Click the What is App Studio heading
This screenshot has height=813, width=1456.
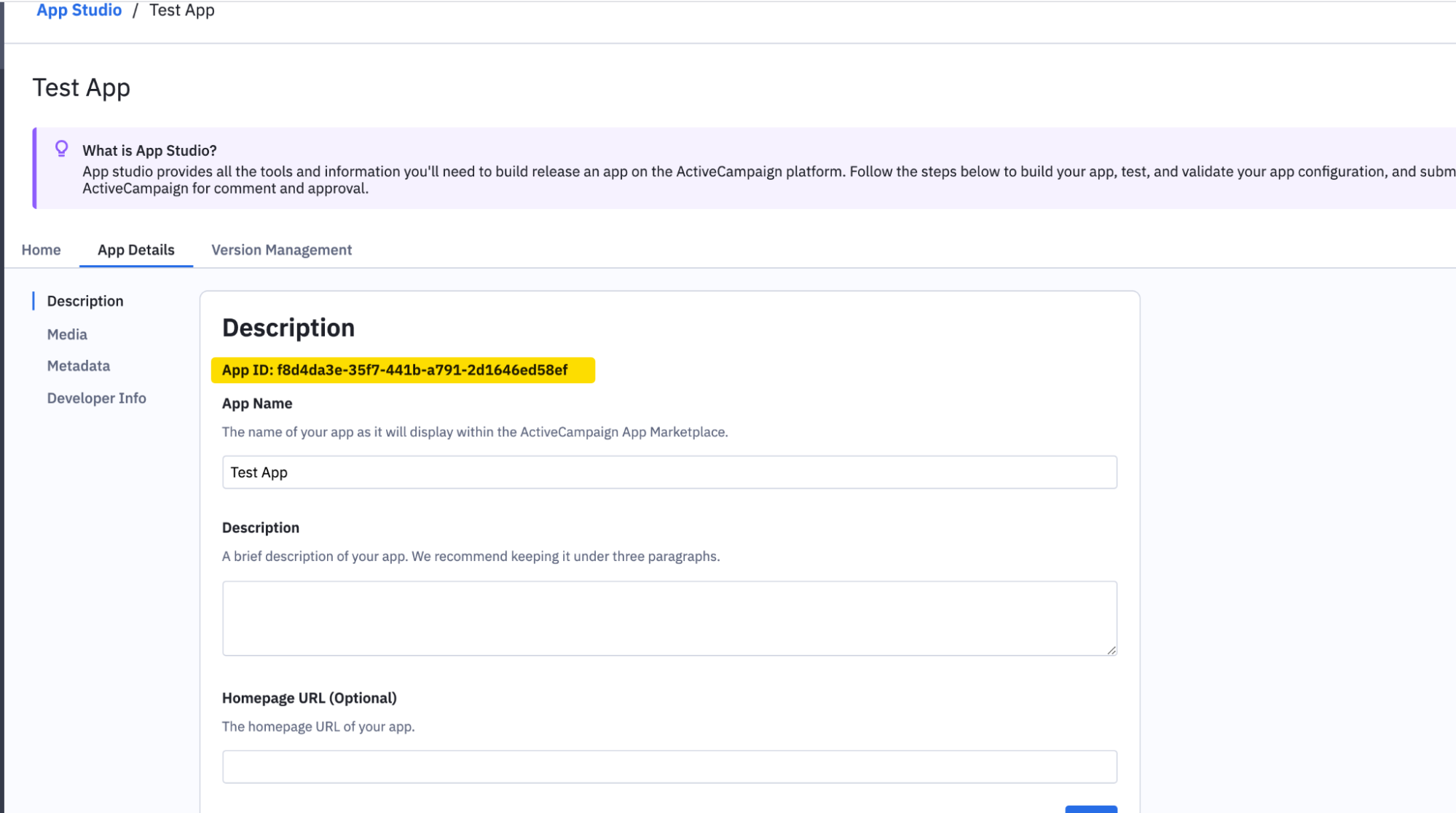point(149,150)
